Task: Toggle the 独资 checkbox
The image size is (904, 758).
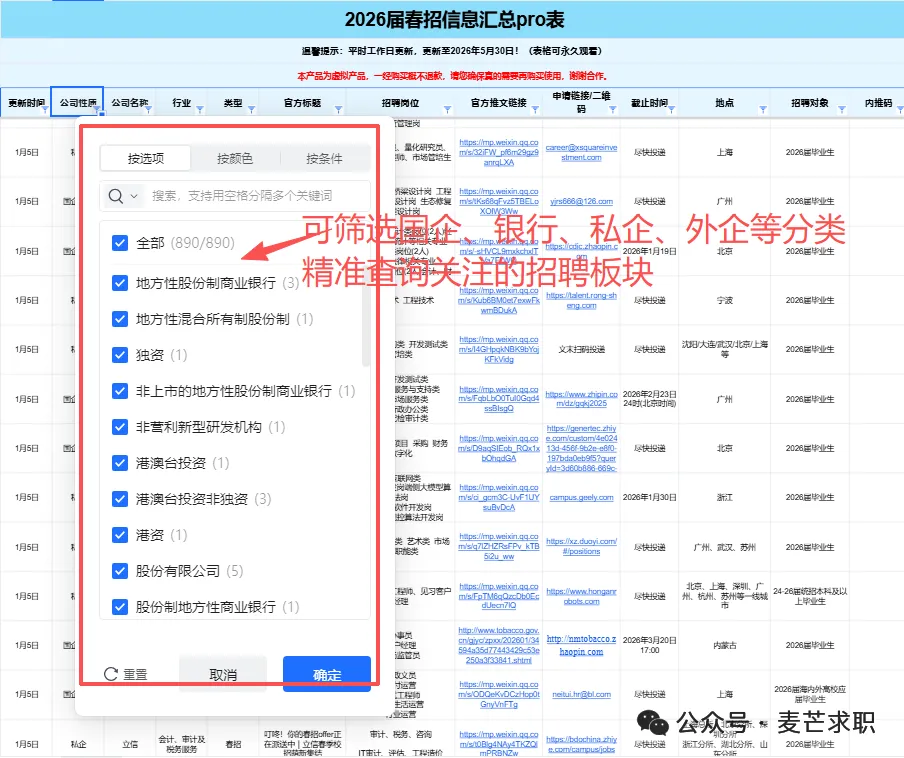Action: pos(120,355)
